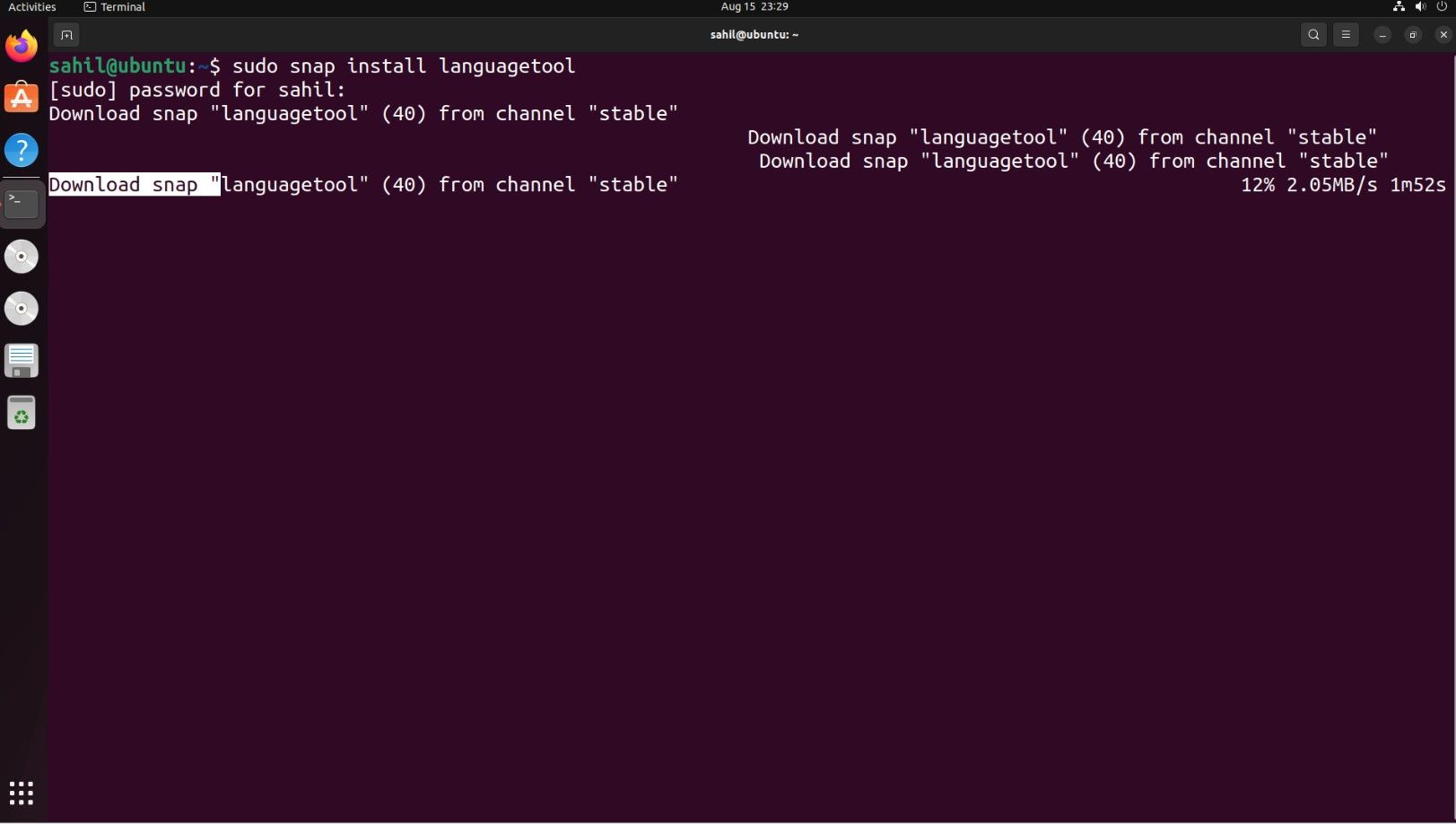
Task: Open the floppy disk drive icon
Action: coord(22,360)
